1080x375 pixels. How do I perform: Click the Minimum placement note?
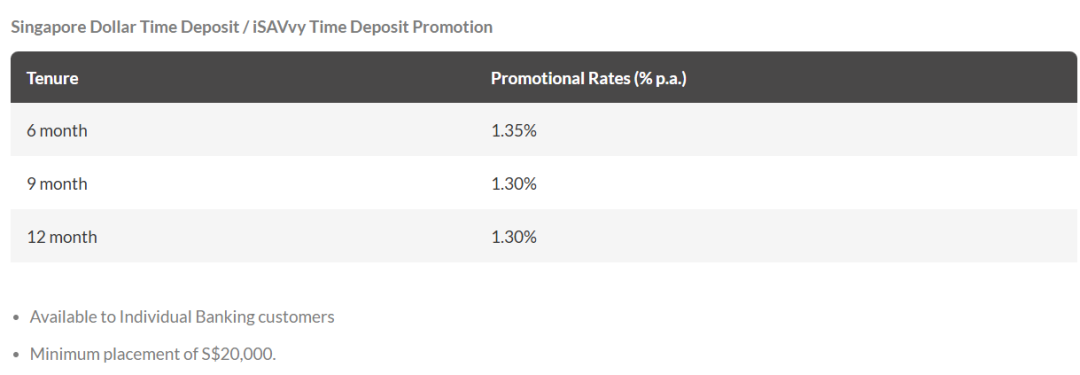[x=153, y=354]
